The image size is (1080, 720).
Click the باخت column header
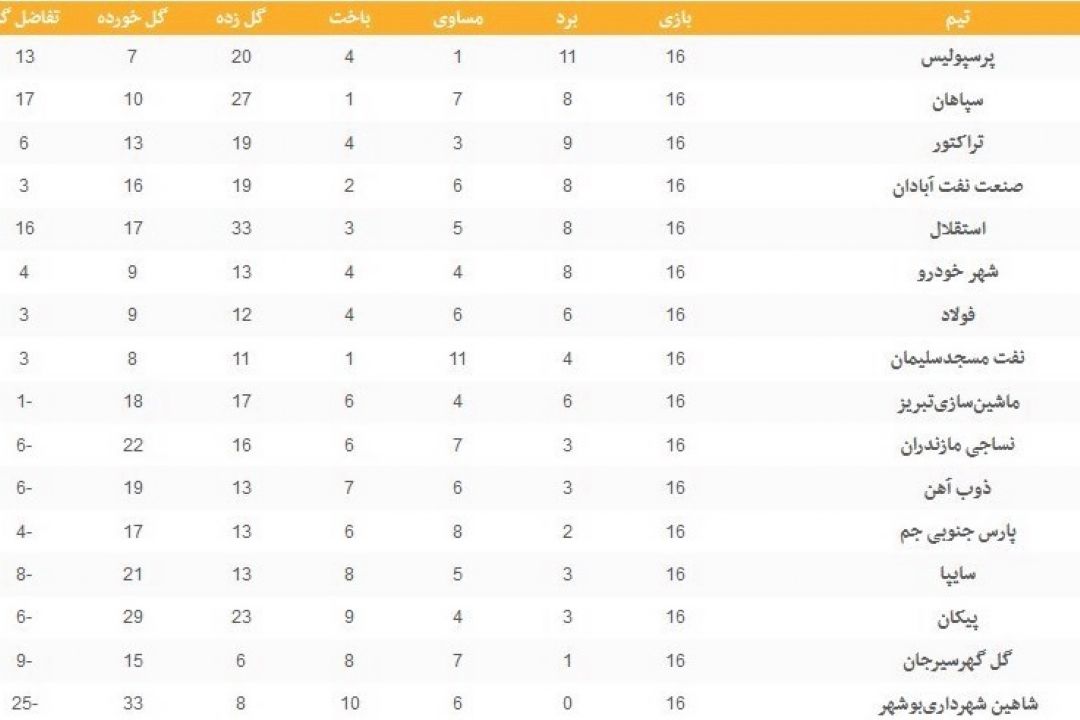[349, 19]
